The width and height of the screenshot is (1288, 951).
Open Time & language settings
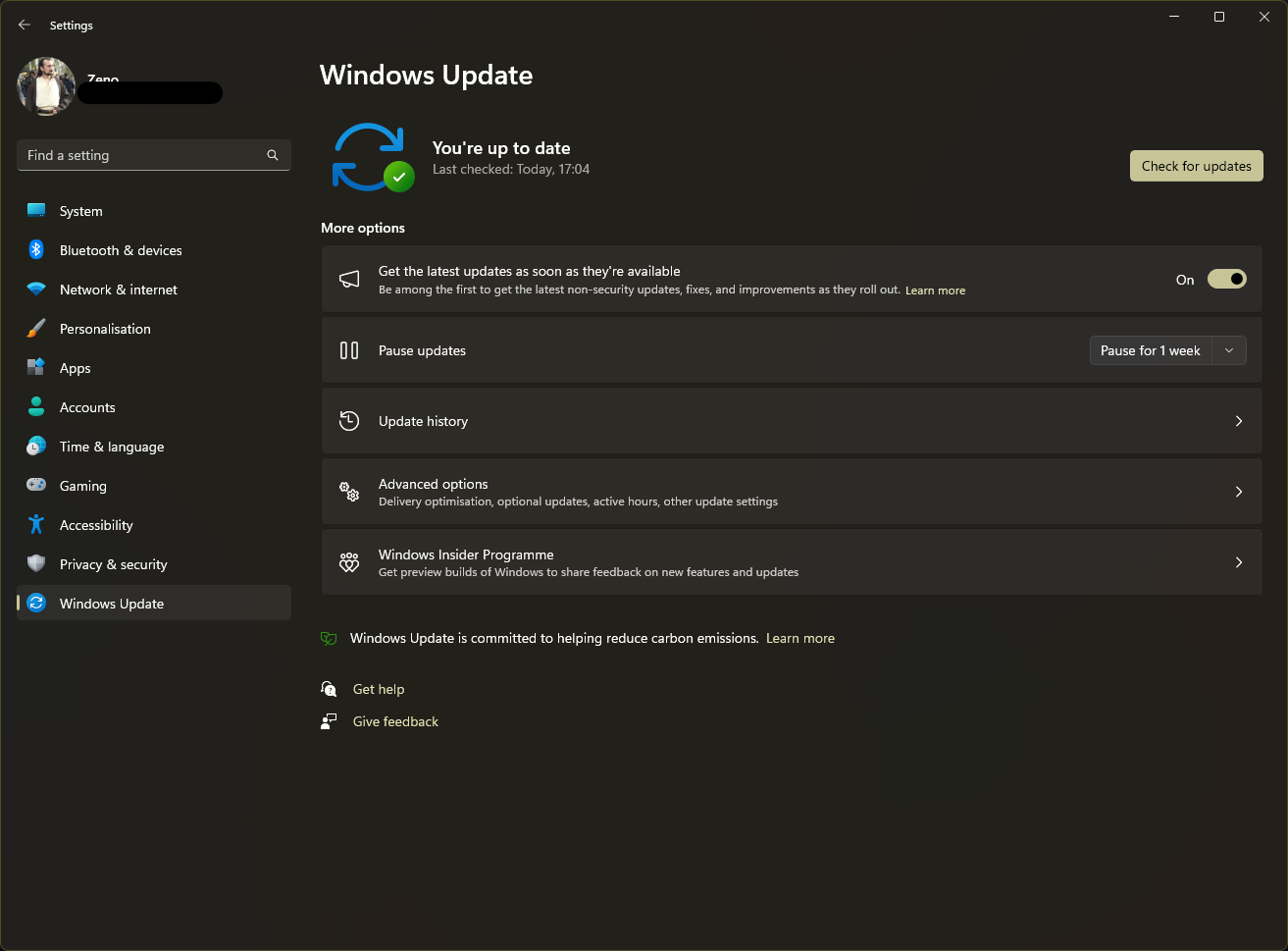111,446
